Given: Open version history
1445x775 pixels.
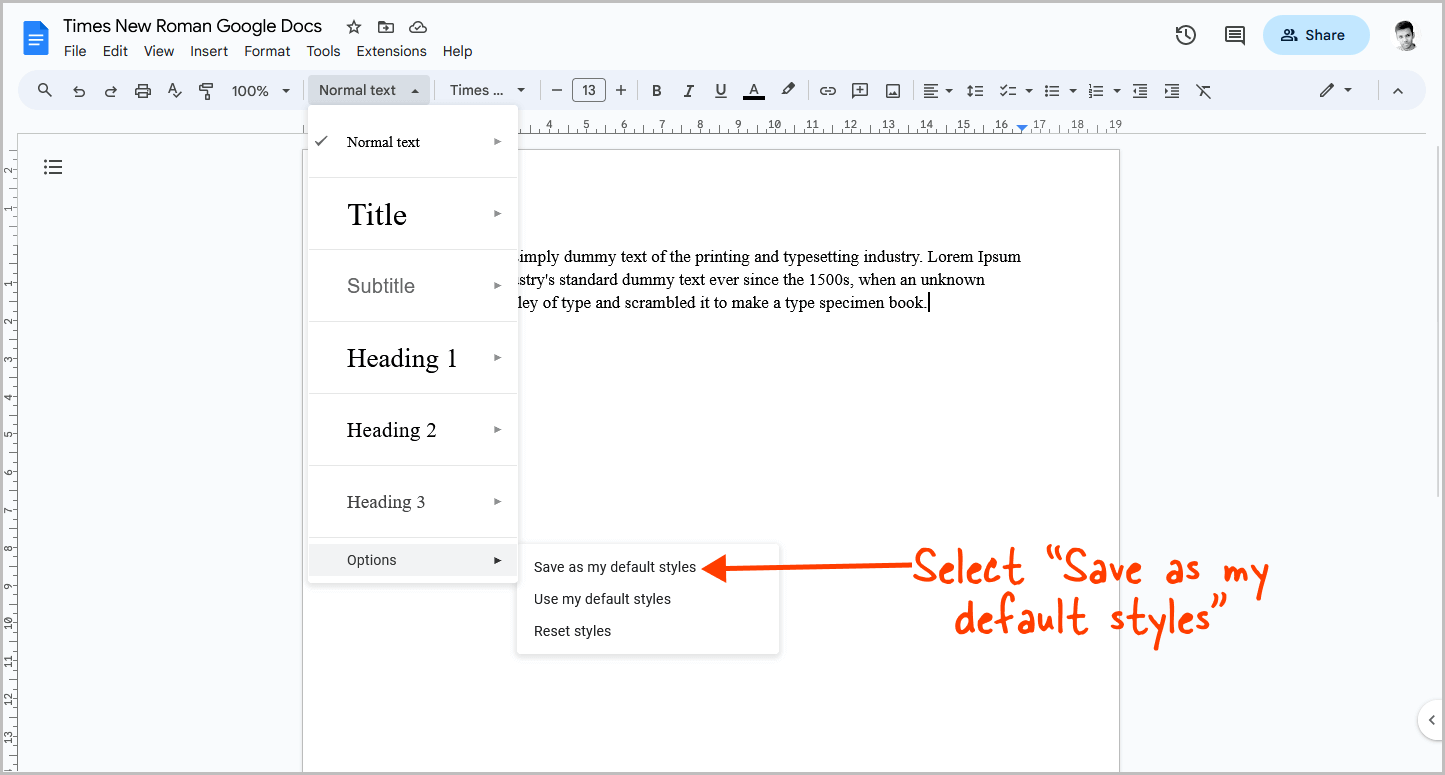Looking at the screenshot, I should (x=1185, y=34).
